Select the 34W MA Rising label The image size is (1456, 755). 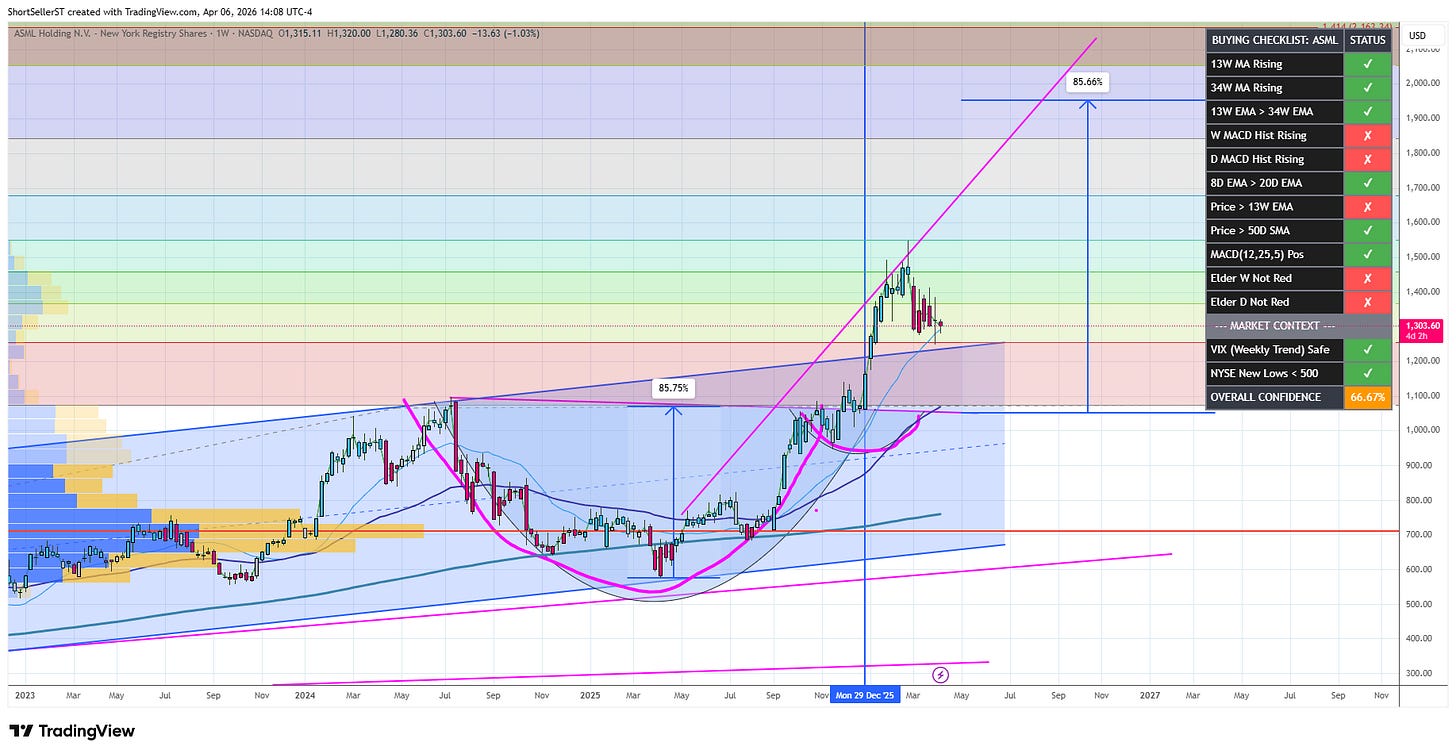[1246, 88]
